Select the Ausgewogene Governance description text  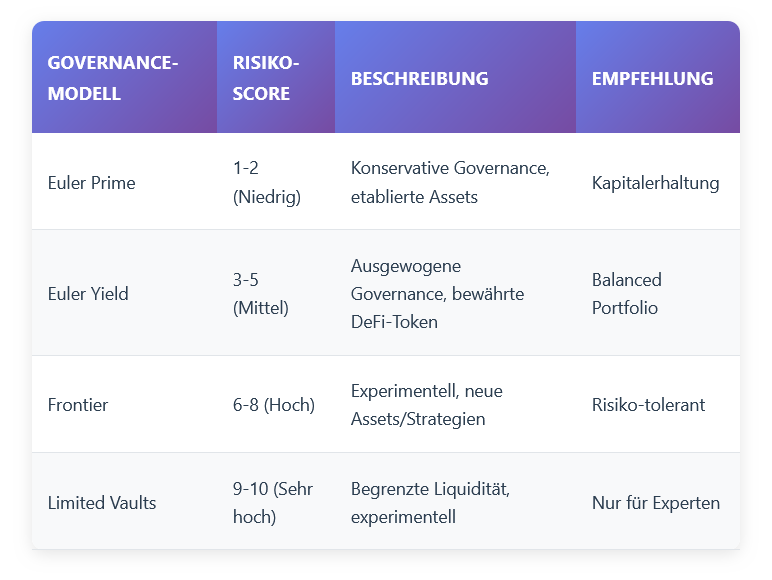tap(438, 294)
